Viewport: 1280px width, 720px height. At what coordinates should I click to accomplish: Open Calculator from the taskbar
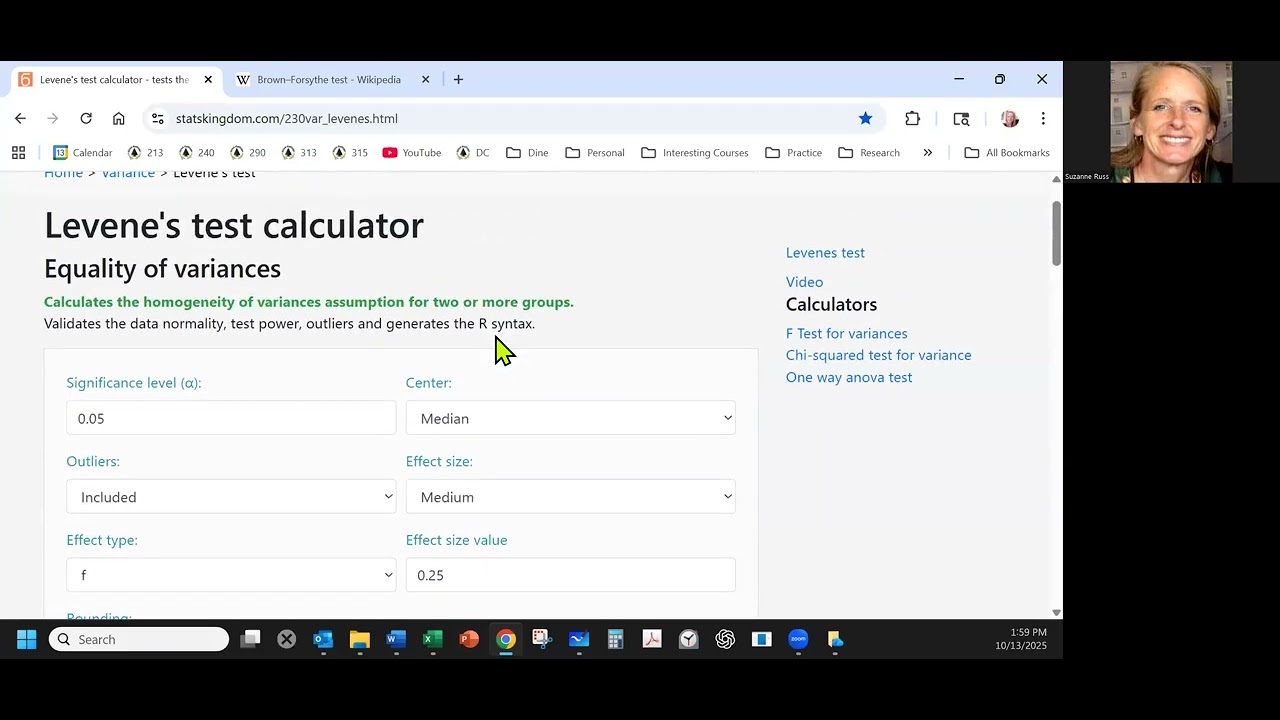coord(615,639)
